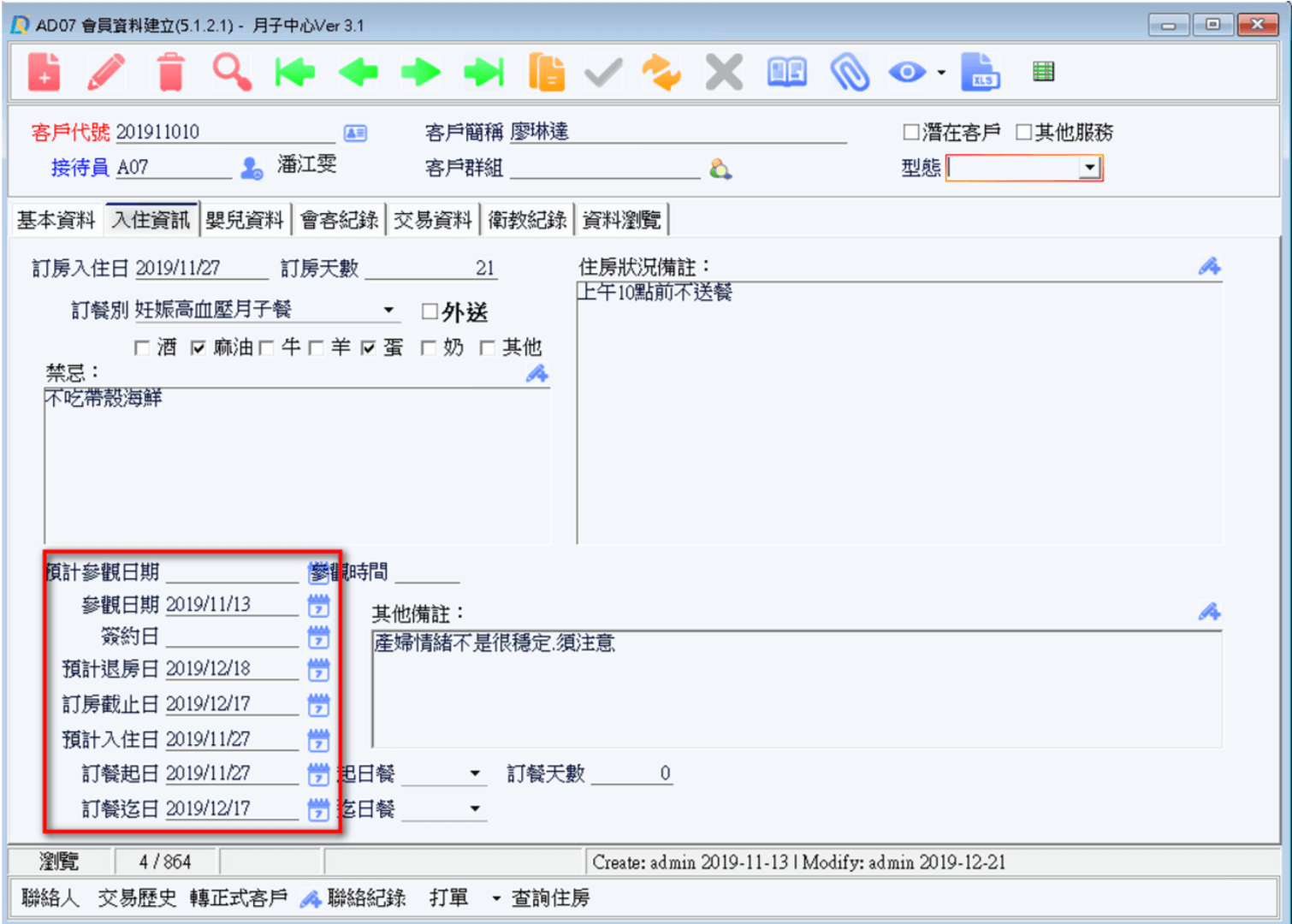Click the pencil edit icon
Viewport: 1292px width, 924px height.
[x=106, y=72]
